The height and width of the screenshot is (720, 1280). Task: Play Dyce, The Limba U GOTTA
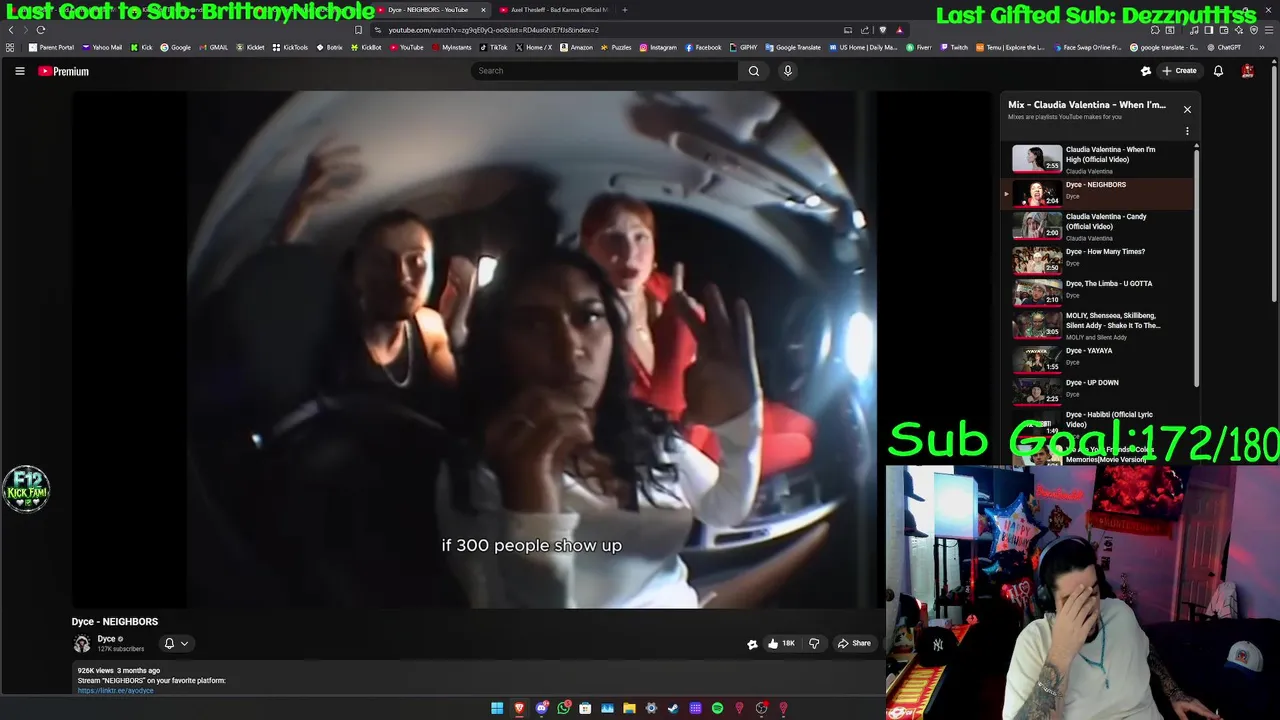coord(1097,290)
